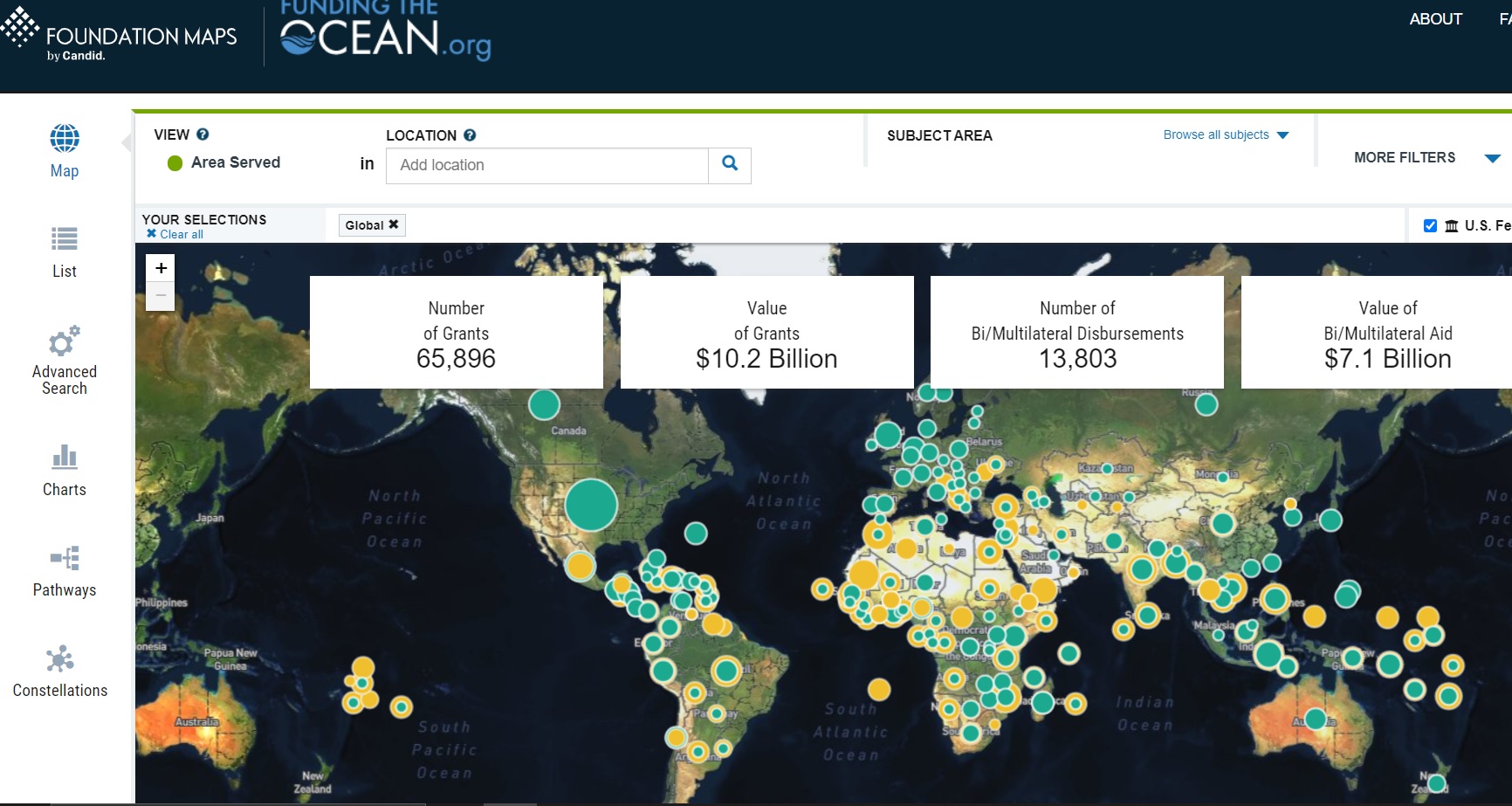Toggle the U.S. Federal checkbox
1512x806 pixels.
(x=1430, y=225)
